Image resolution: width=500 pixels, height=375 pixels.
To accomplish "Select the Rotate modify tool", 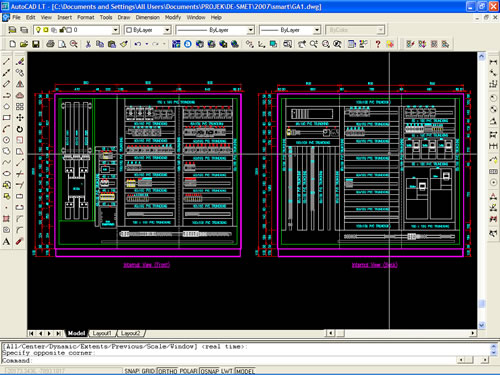I will point(20,129).
